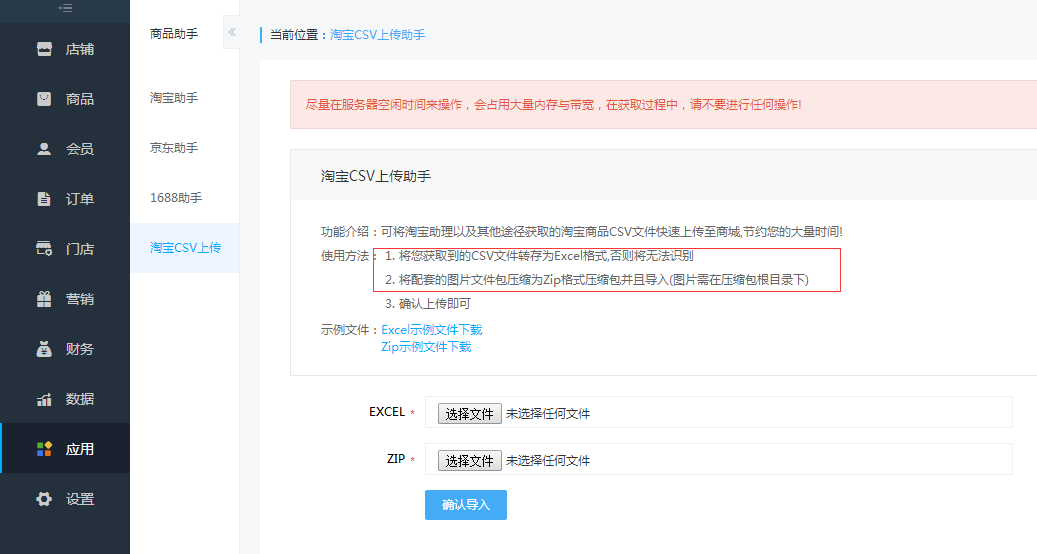Download the Excel示例文件下载 link
The image size is (1037, 554).
[431, 330]
